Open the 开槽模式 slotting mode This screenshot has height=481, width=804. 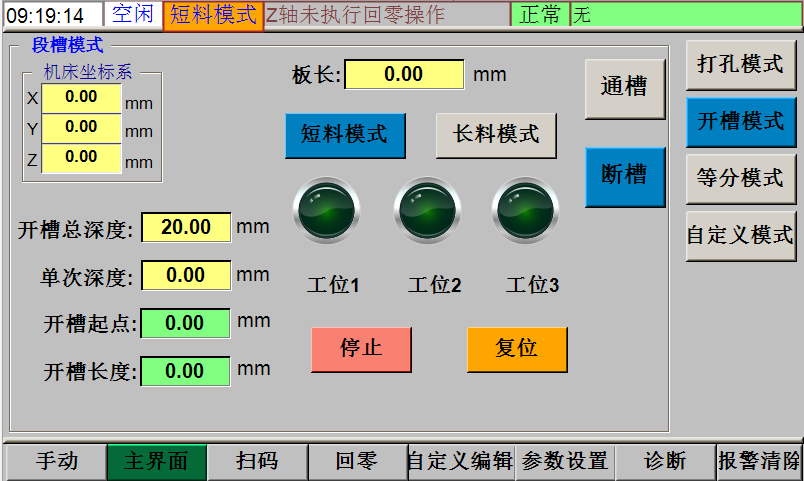(740, 121)
